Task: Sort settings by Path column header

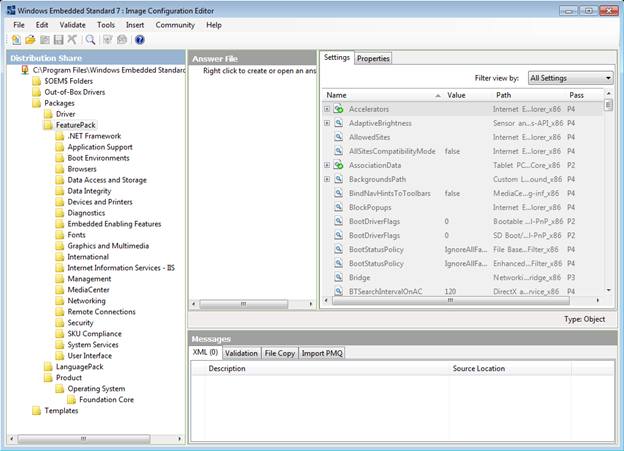Action: [x=529, y=95]
